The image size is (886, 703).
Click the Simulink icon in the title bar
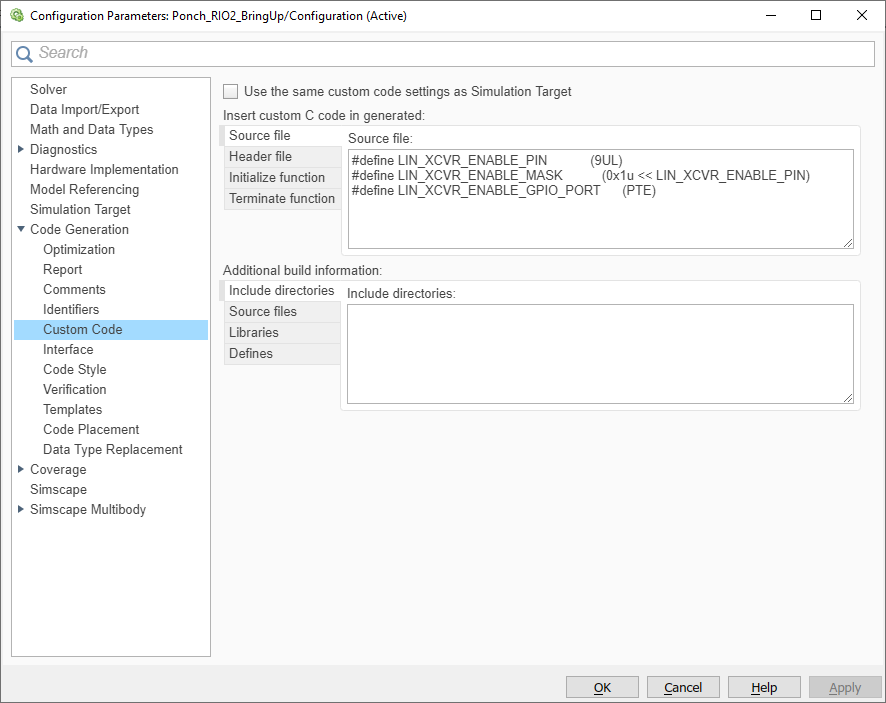[17, 15]
